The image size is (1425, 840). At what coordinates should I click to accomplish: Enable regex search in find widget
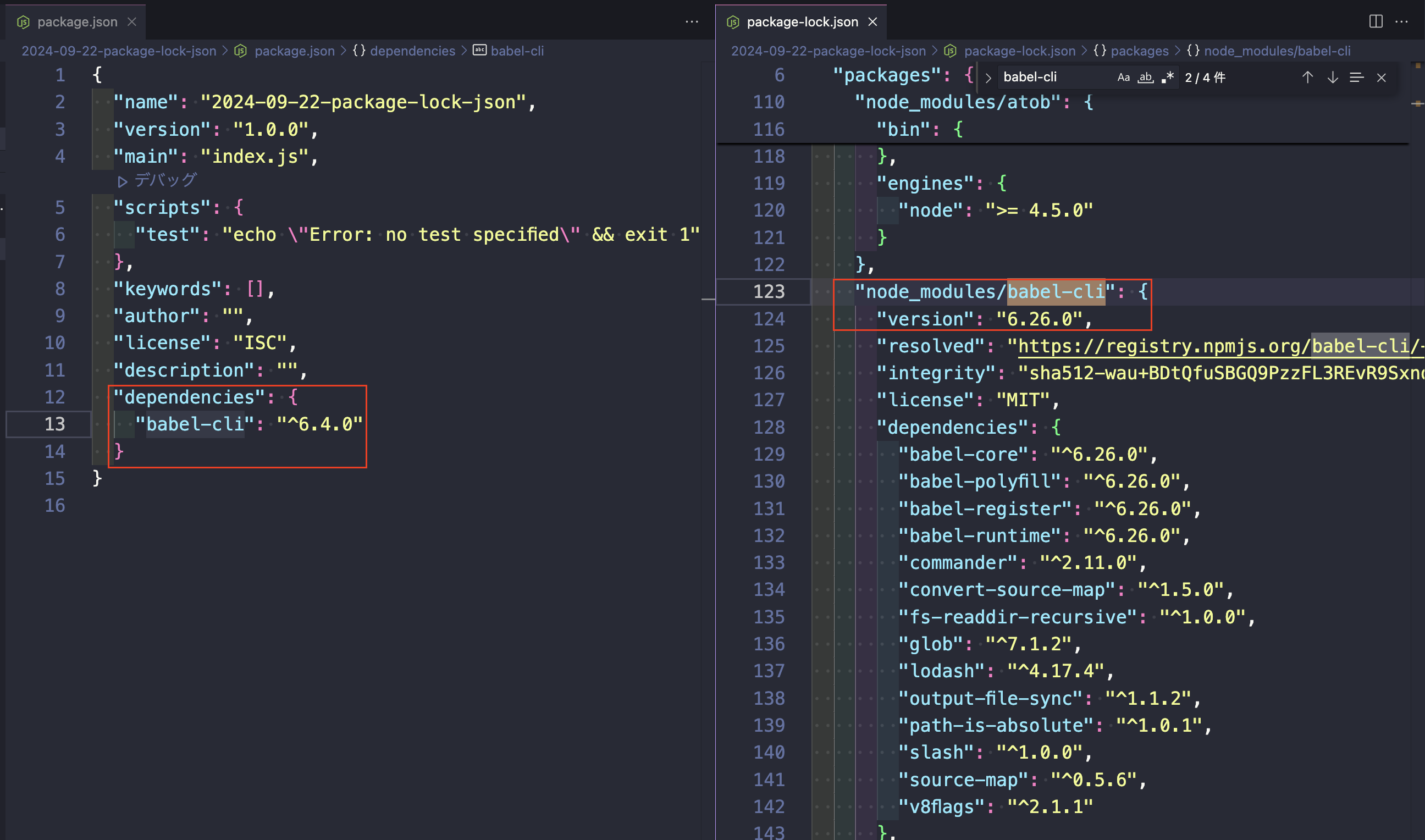pos(1167,77)
